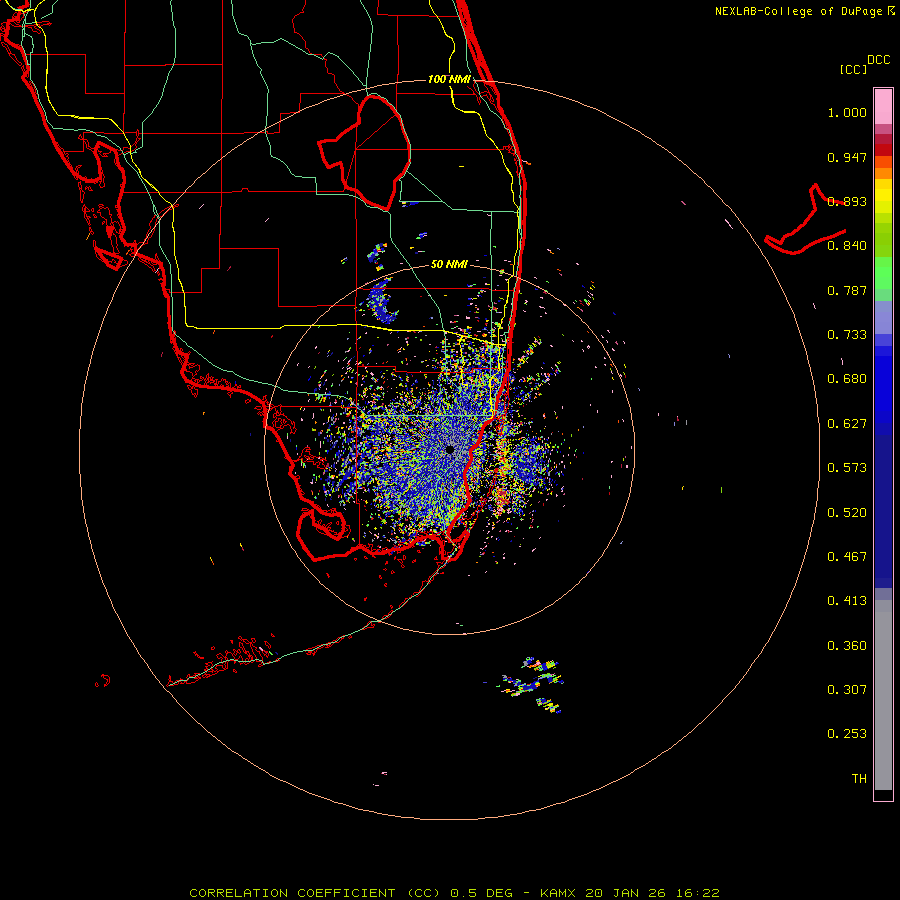Select the 0.307 scale value
This screenshot has height=900, width=900.
(x=847, y=690)
